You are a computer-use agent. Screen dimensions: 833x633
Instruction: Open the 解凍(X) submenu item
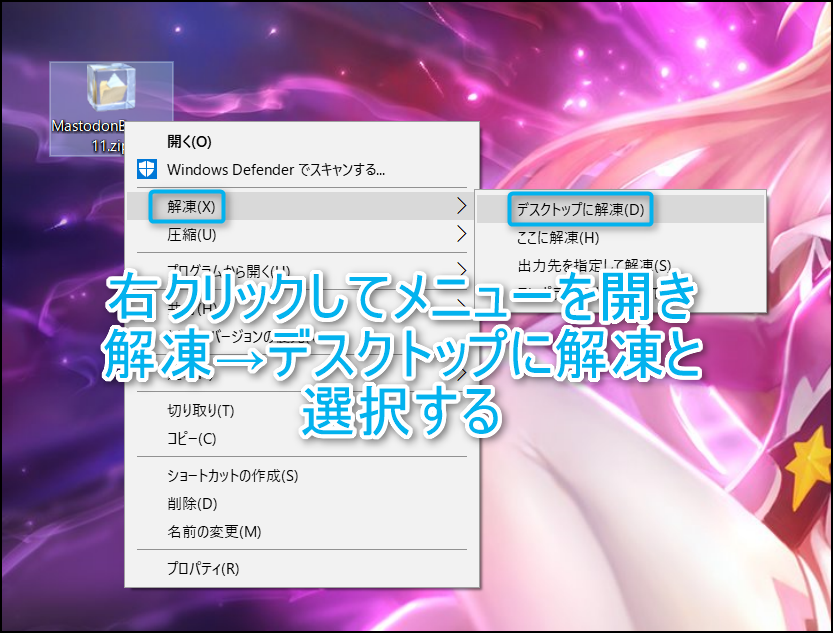pyautogui.click(x=191, y=207)
